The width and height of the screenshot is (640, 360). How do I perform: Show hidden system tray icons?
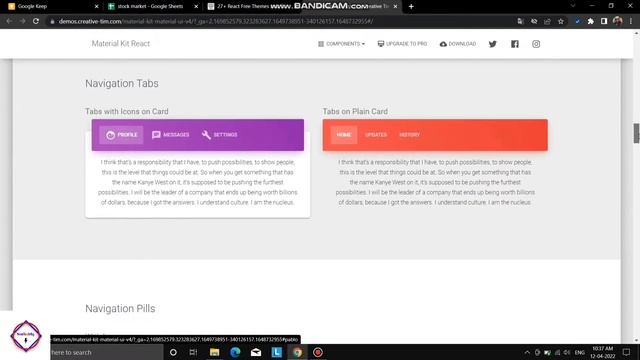click(527, 352)
